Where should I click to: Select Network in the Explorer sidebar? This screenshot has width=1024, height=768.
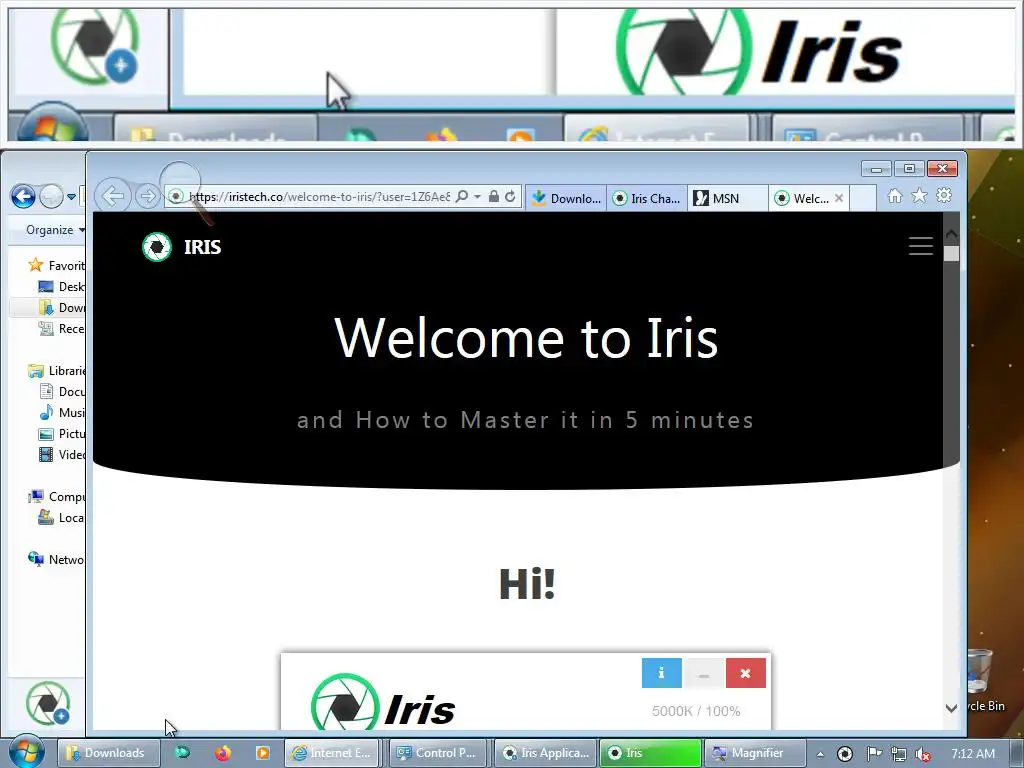[57, 560]
